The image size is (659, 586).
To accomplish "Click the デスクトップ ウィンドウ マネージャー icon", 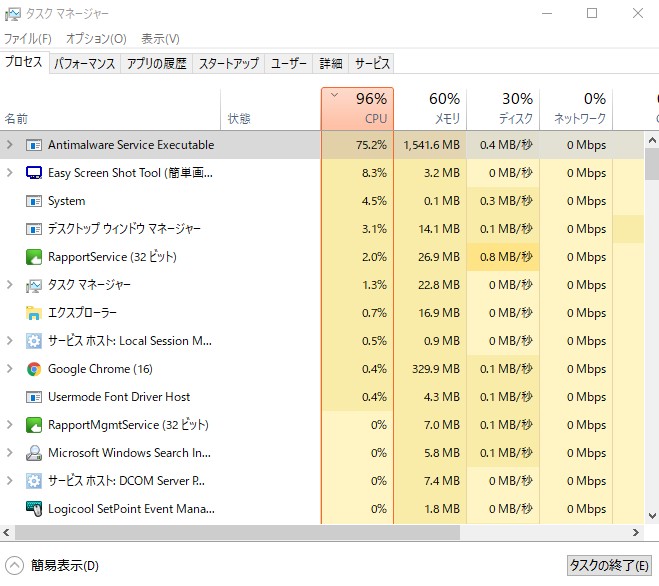I will (x=34, y=229).
